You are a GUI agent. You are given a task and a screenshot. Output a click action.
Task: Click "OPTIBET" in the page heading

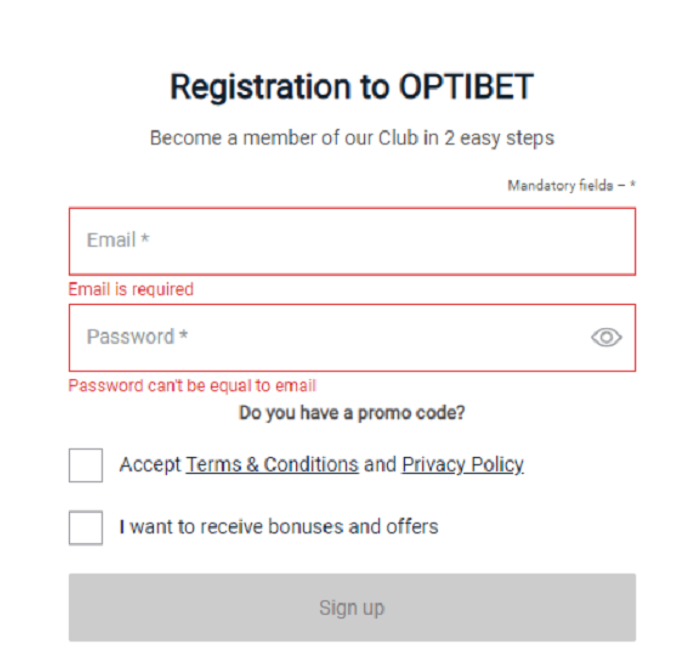tap(466, 87)
